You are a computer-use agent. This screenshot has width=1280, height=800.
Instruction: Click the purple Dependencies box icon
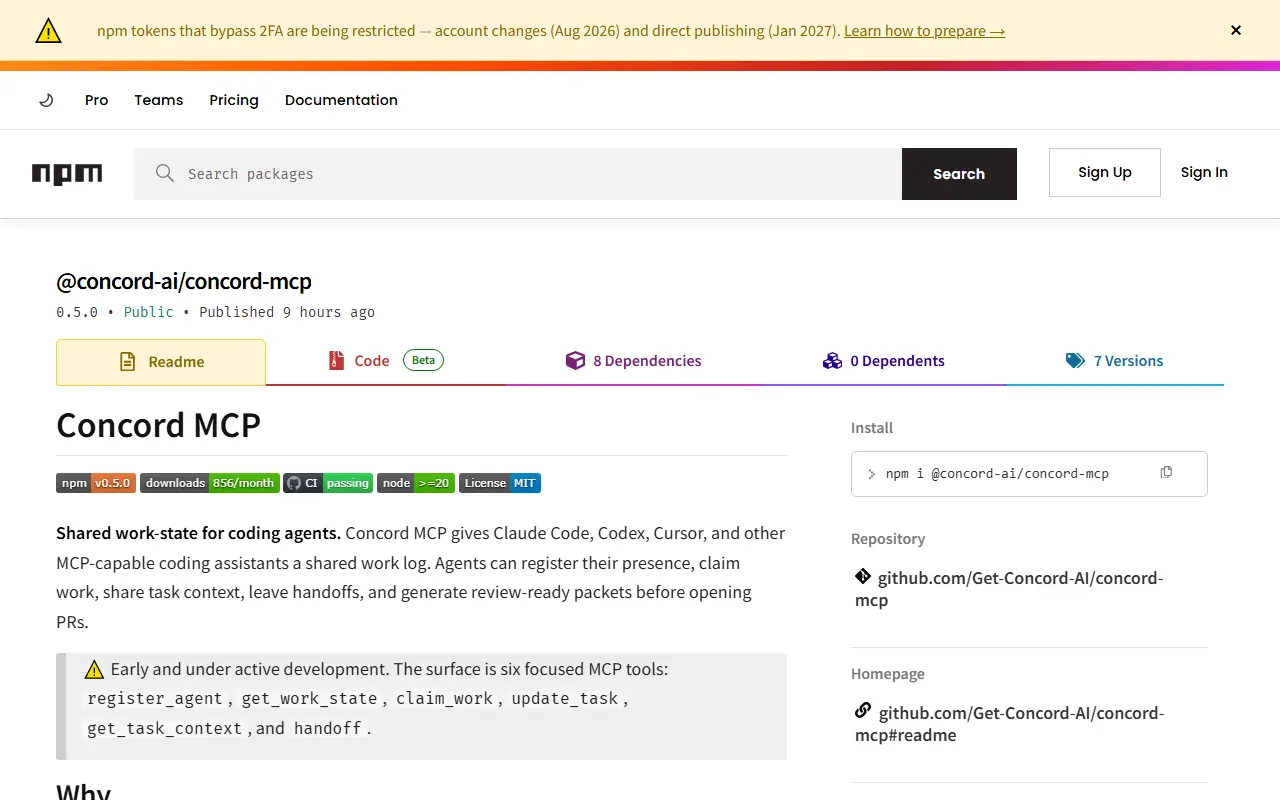tap(575, 361)
